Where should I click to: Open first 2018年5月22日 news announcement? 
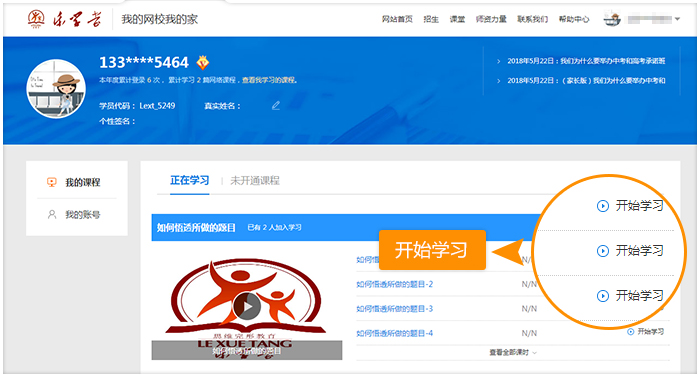[x=586, y=61]
